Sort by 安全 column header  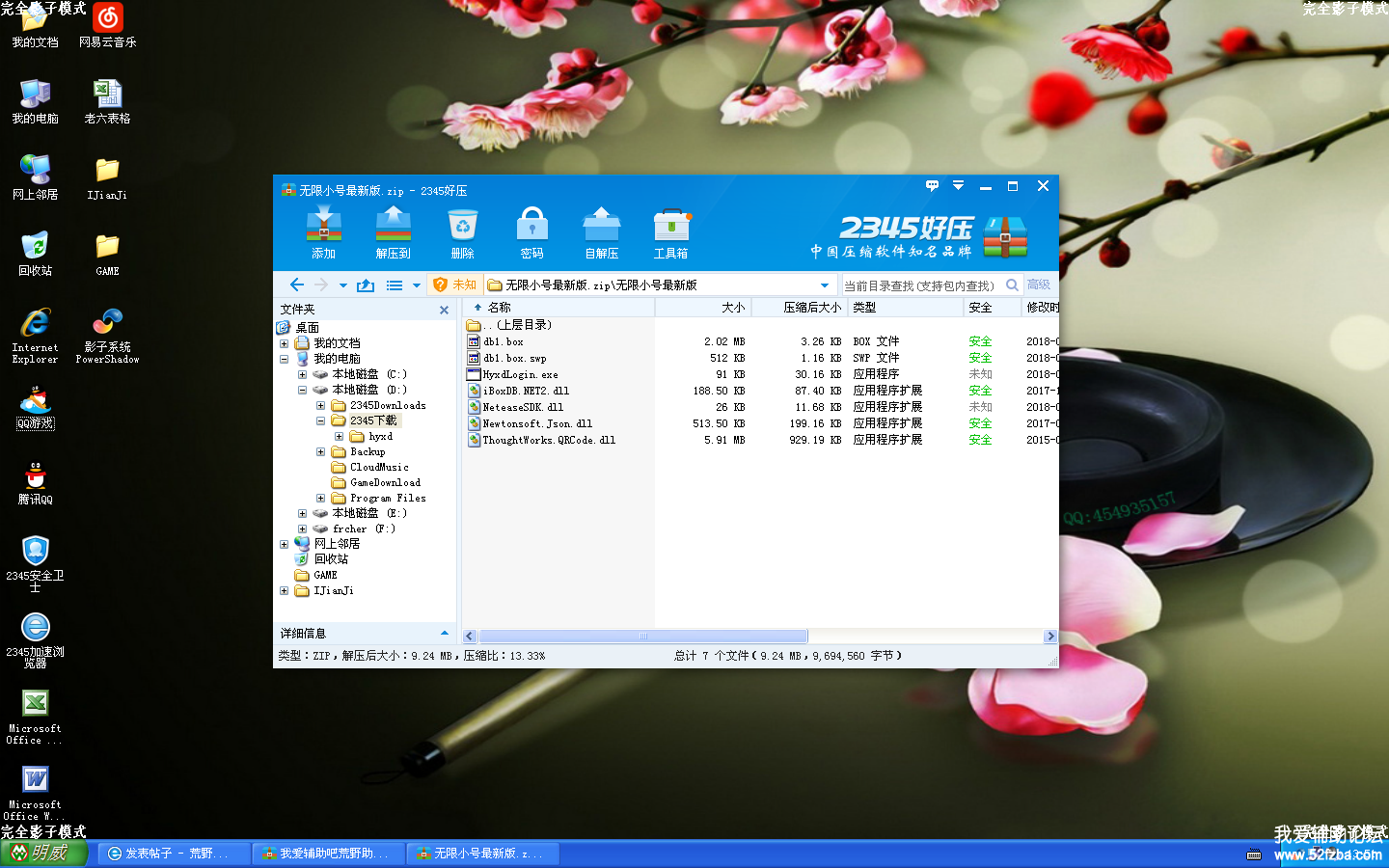point(993,308)
